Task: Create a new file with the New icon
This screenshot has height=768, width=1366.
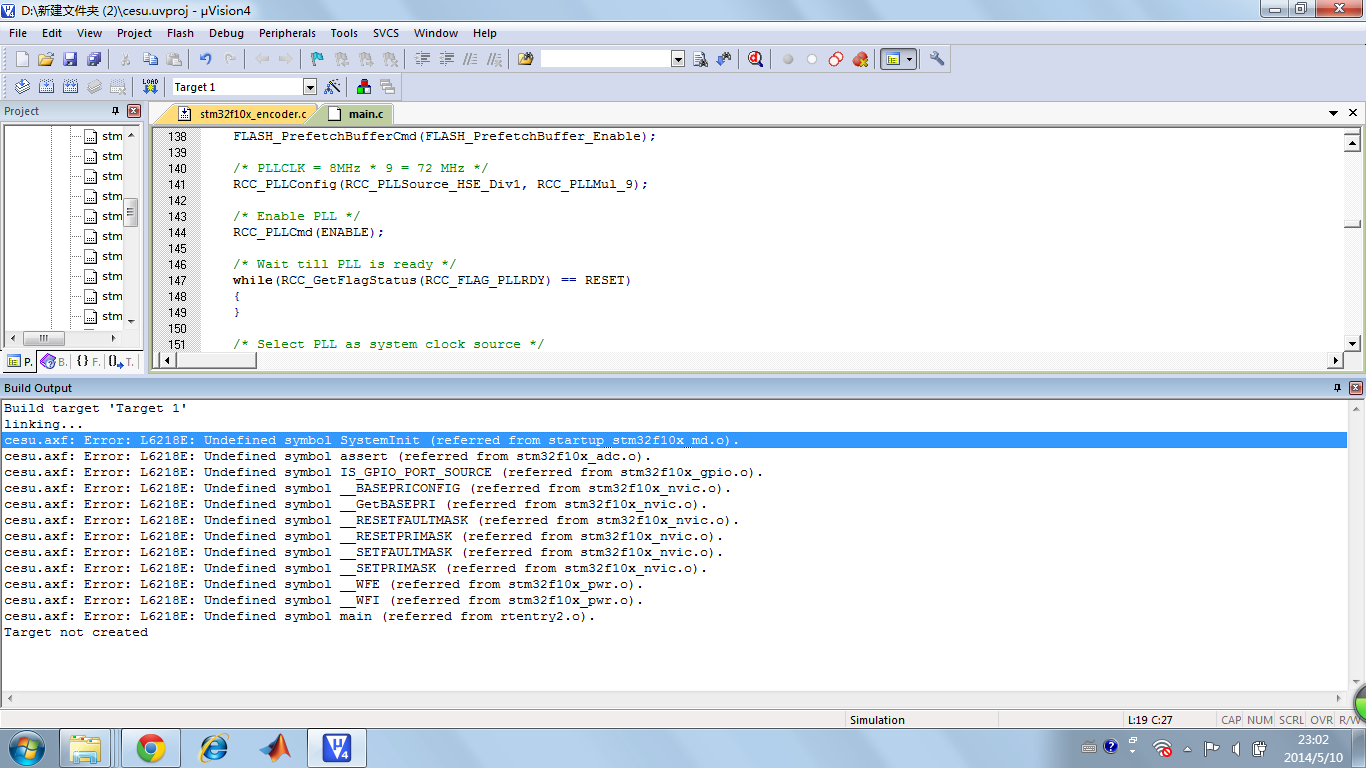Action: pyautogui.click(x=22, y=59)
